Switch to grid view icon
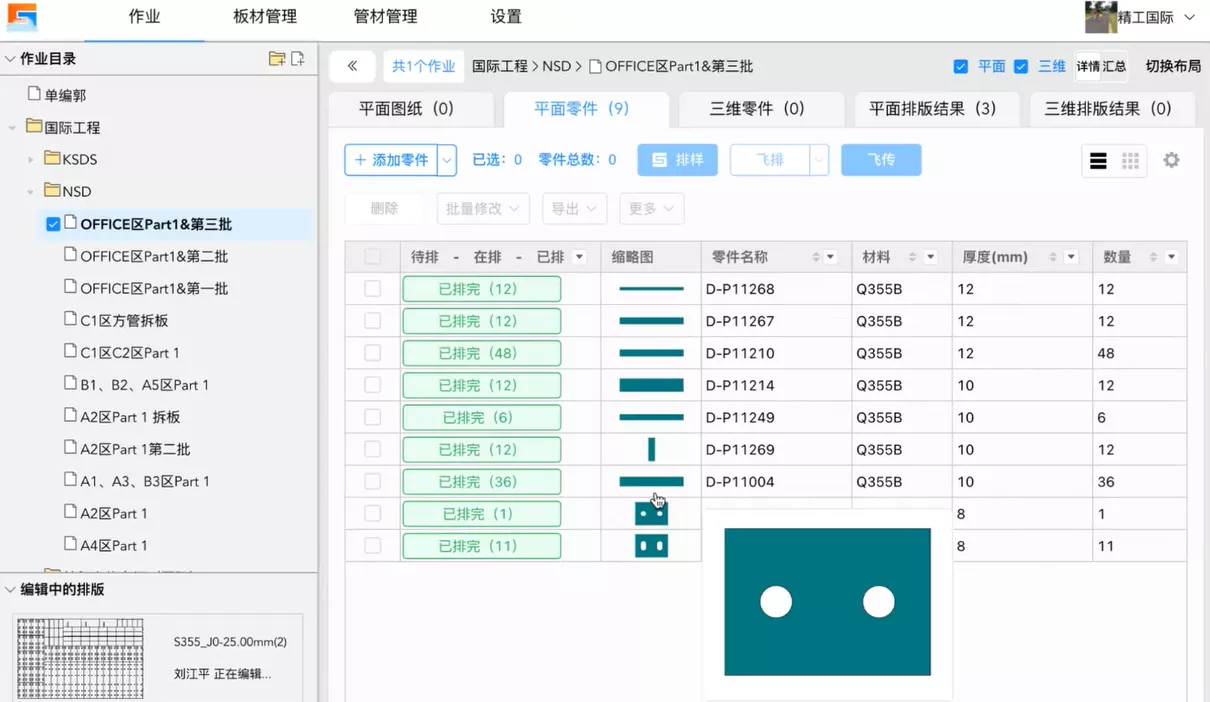Viewport: 1210px width, 702px height. click(1130, 161)
